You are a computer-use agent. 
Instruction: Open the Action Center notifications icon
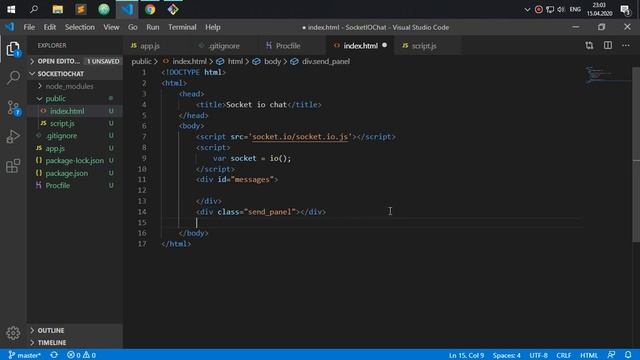coord(625,9)
